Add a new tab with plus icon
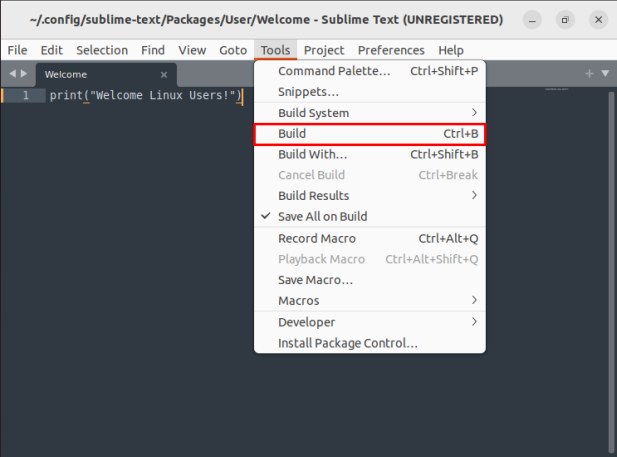This screenshot has width=617, height=457. [590, 74]
